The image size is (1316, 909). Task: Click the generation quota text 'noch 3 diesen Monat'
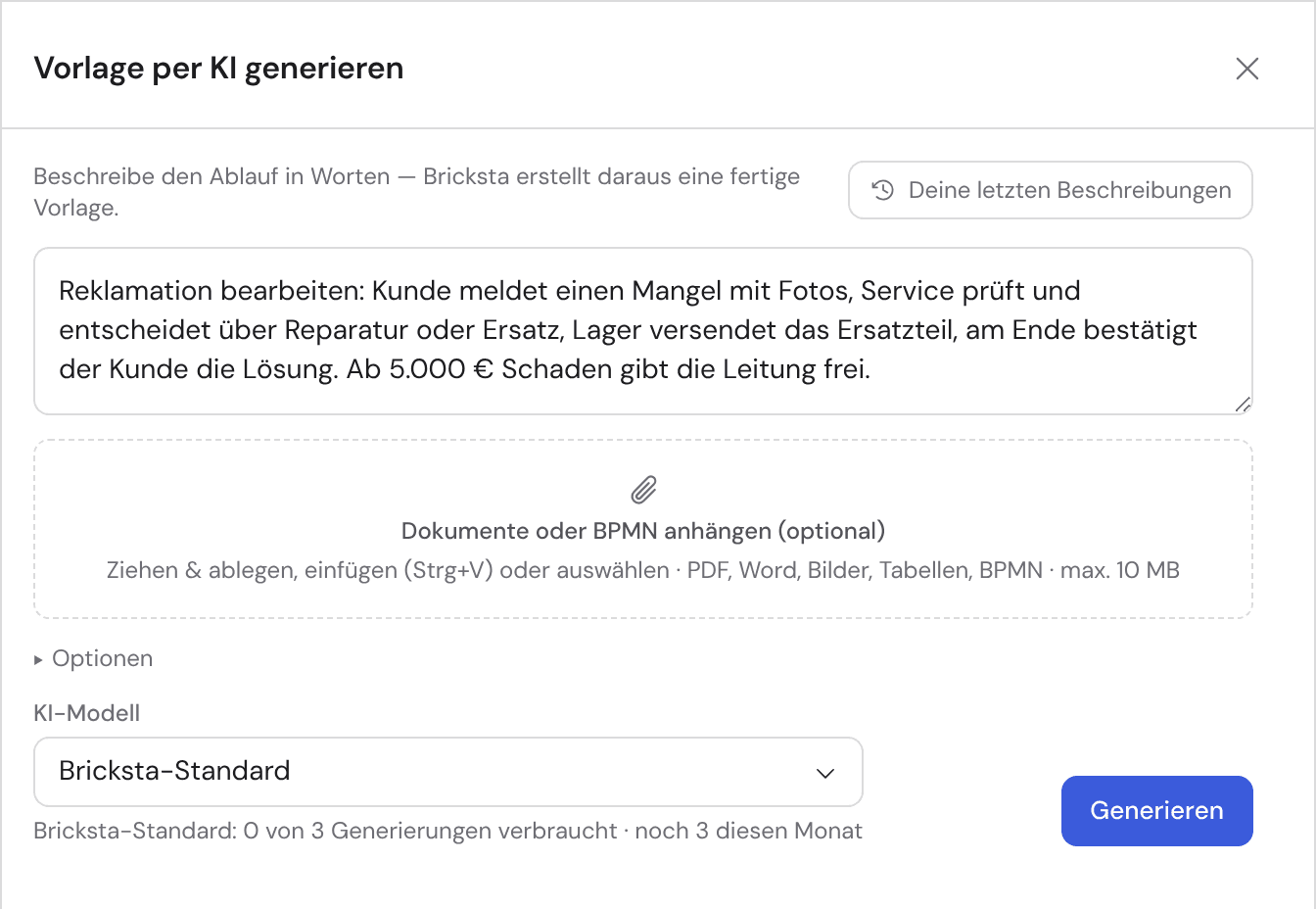pyautogui.click(x=749, y=831)
